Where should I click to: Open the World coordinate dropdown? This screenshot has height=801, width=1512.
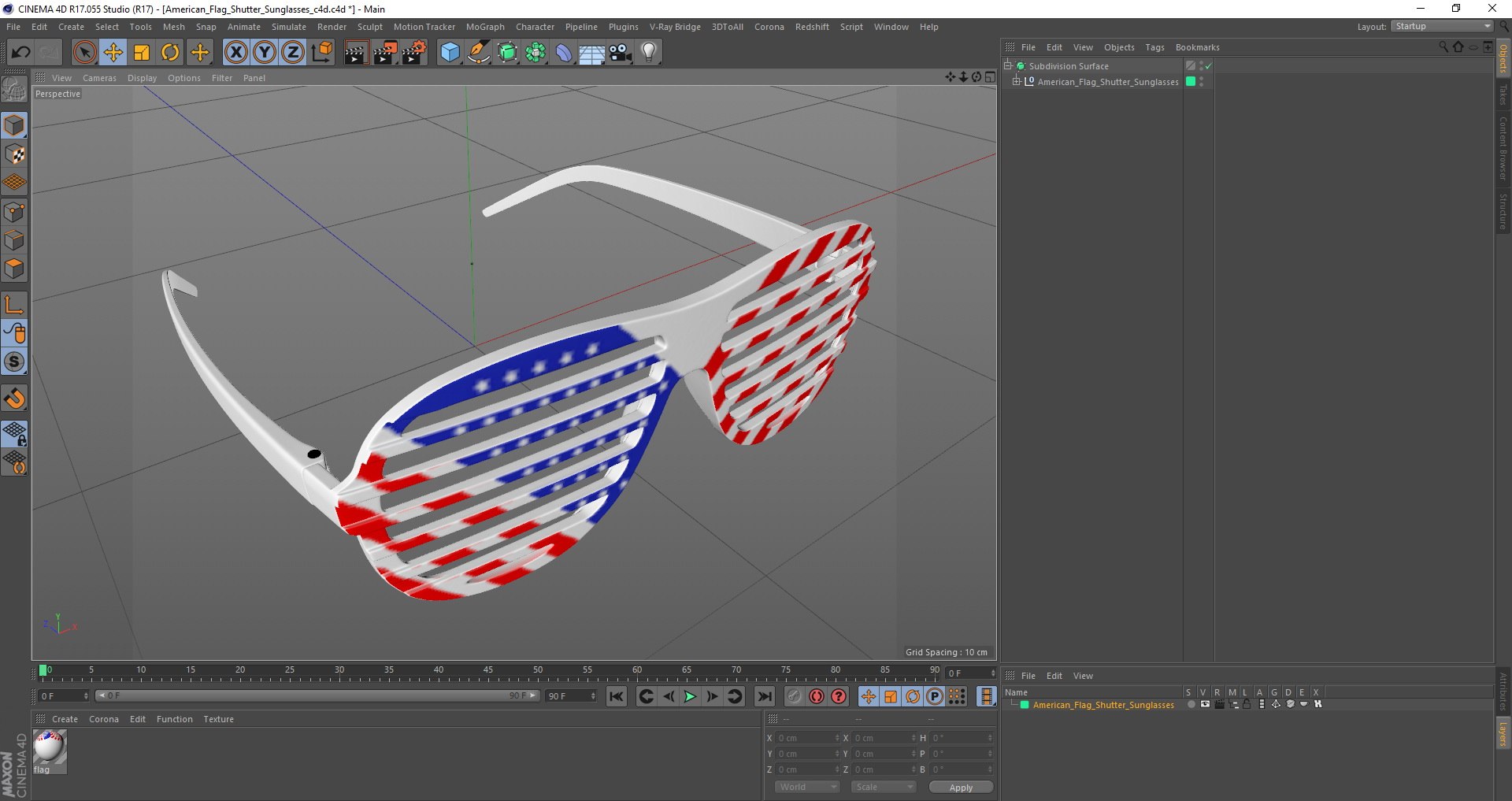[807, 787]
